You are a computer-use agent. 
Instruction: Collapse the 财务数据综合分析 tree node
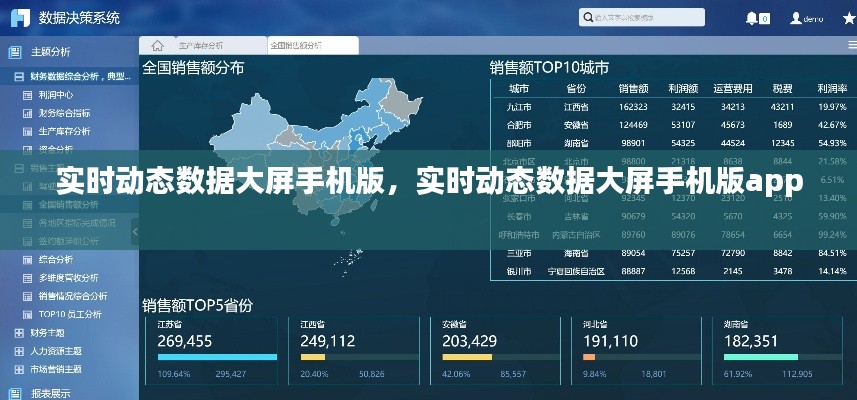[x=18, y=77]
